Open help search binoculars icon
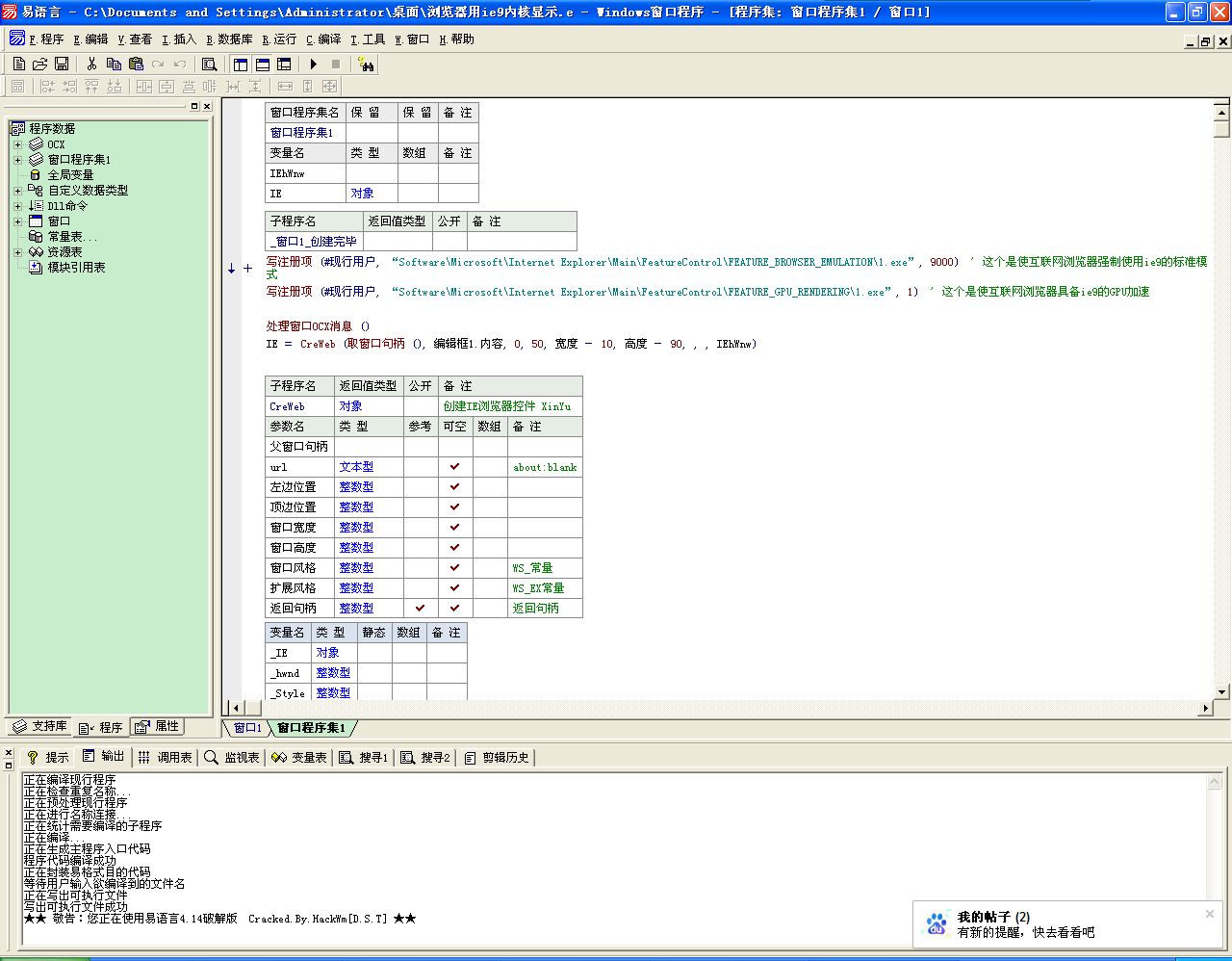This screenshot has height=961, width=1232. coord(366,64)
